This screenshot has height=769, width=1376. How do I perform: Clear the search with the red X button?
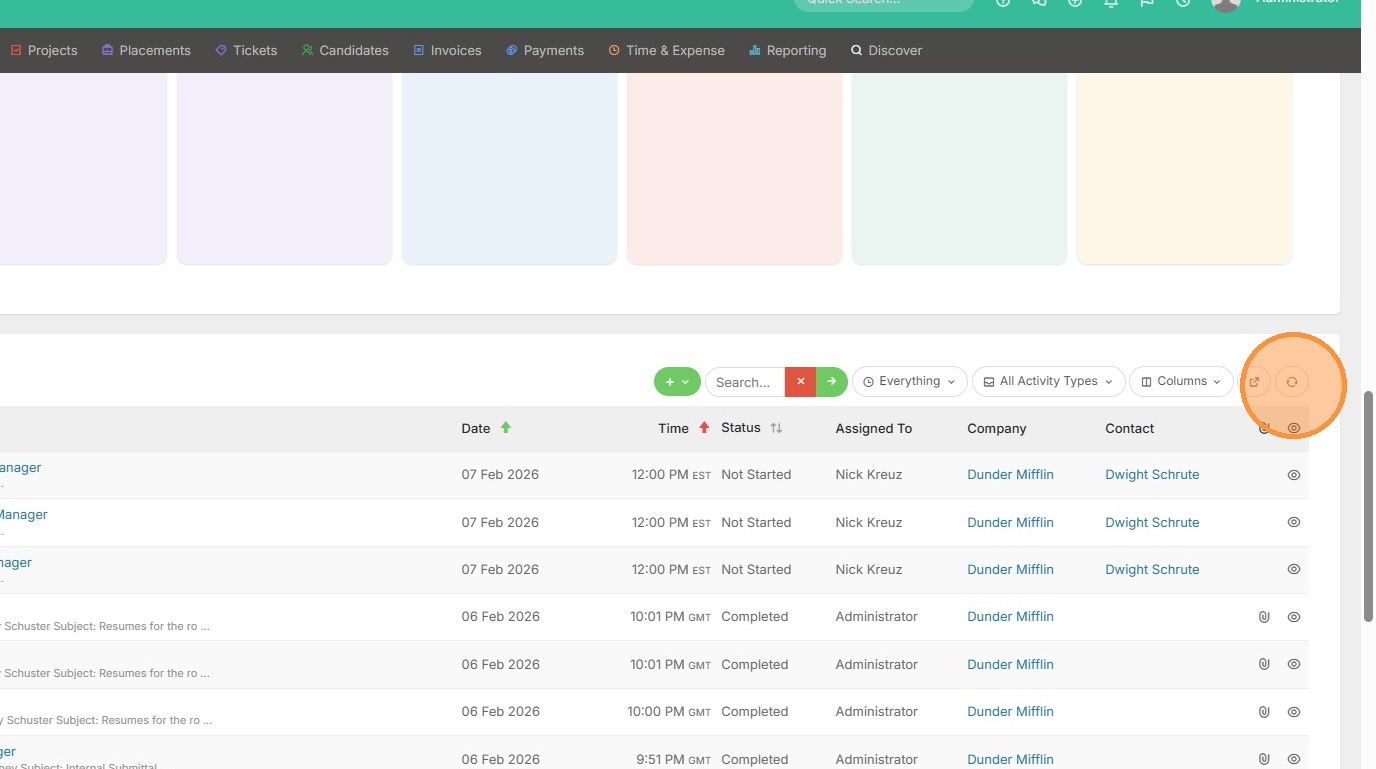pos(801,381)
